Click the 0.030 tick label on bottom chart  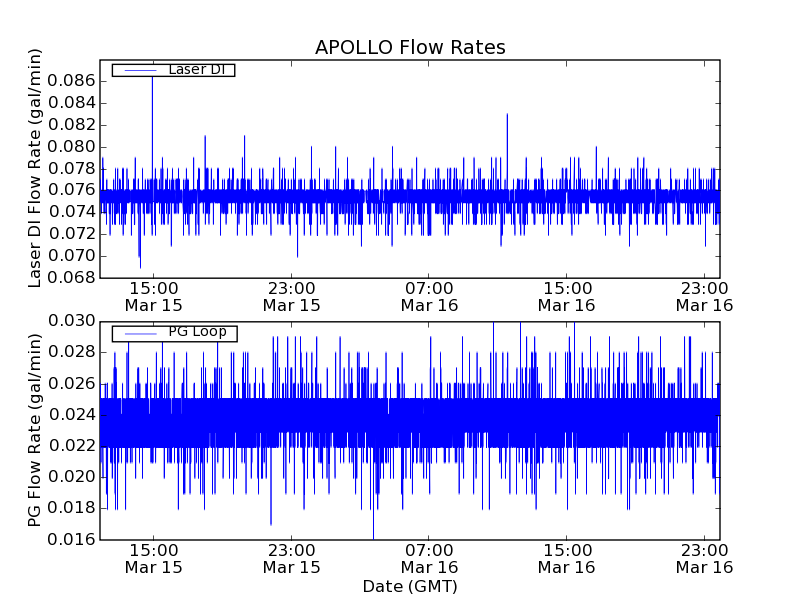tap(71, 321)
